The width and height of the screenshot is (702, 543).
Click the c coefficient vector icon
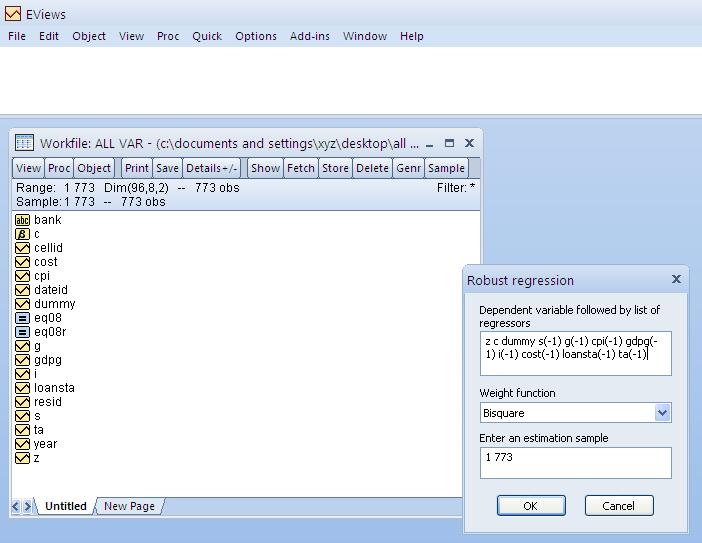coord(22,234)
